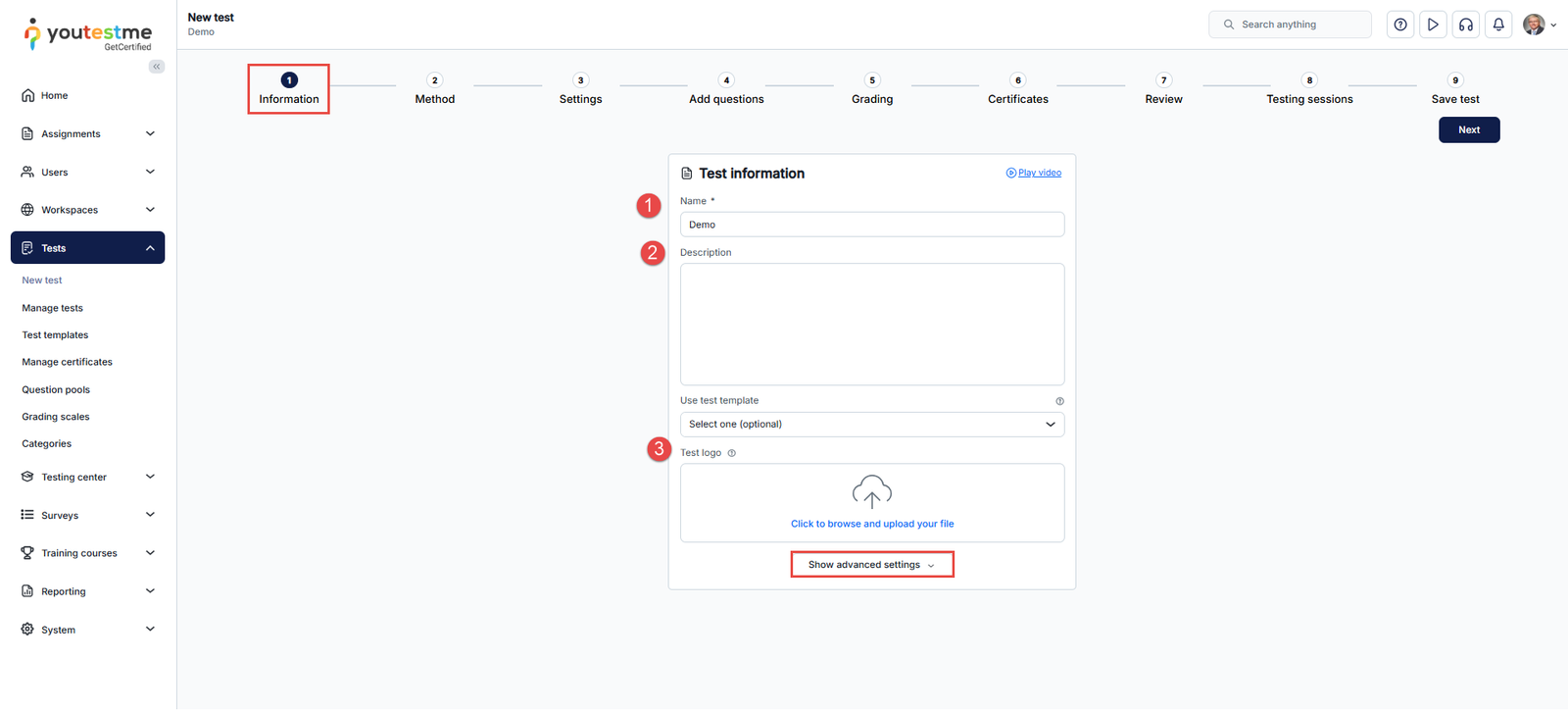Image resolution: width=1568 pixels, height=710 pixels.
Task: Open support via the headset icon
Action: click(1466, 25)
